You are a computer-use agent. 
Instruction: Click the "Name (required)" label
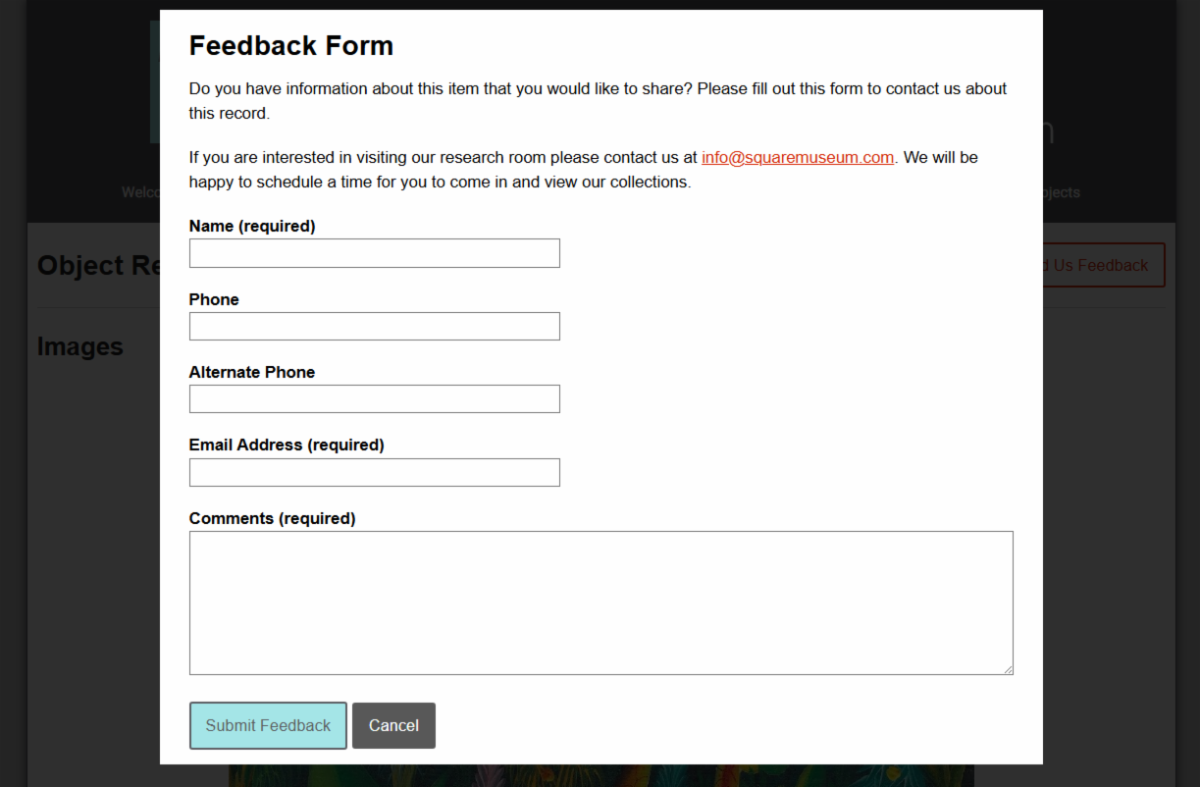click(x=252, y=226)
